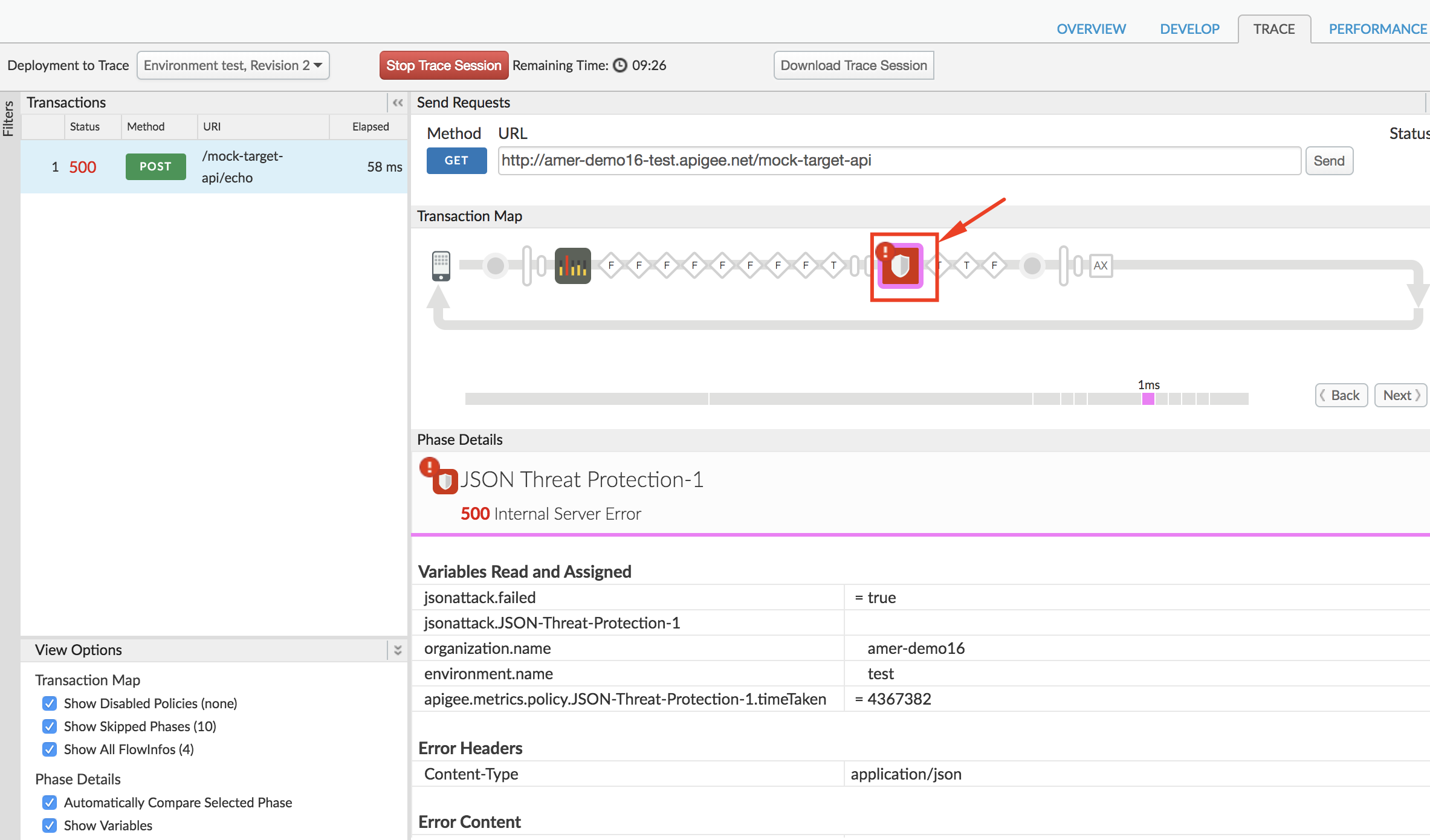Click the response flow circle node before AX
1430x840 pixels.
point(1032,266)
